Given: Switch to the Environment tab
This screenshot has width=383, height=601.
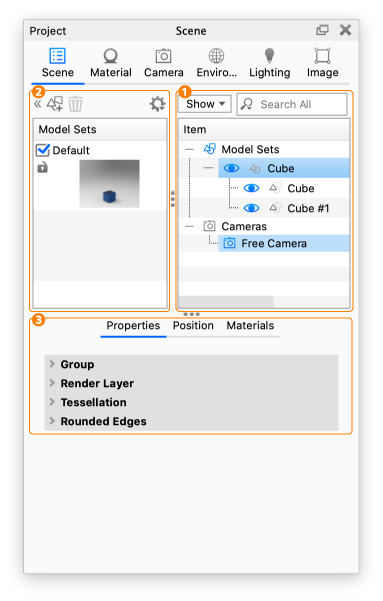Looking at the screenshot, I should tap(216, 63).
